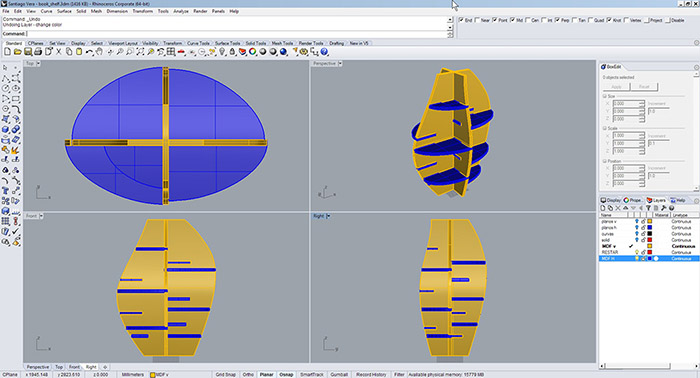
Task: Select the Front viewport tab at bottom
Action: [74, 367]
